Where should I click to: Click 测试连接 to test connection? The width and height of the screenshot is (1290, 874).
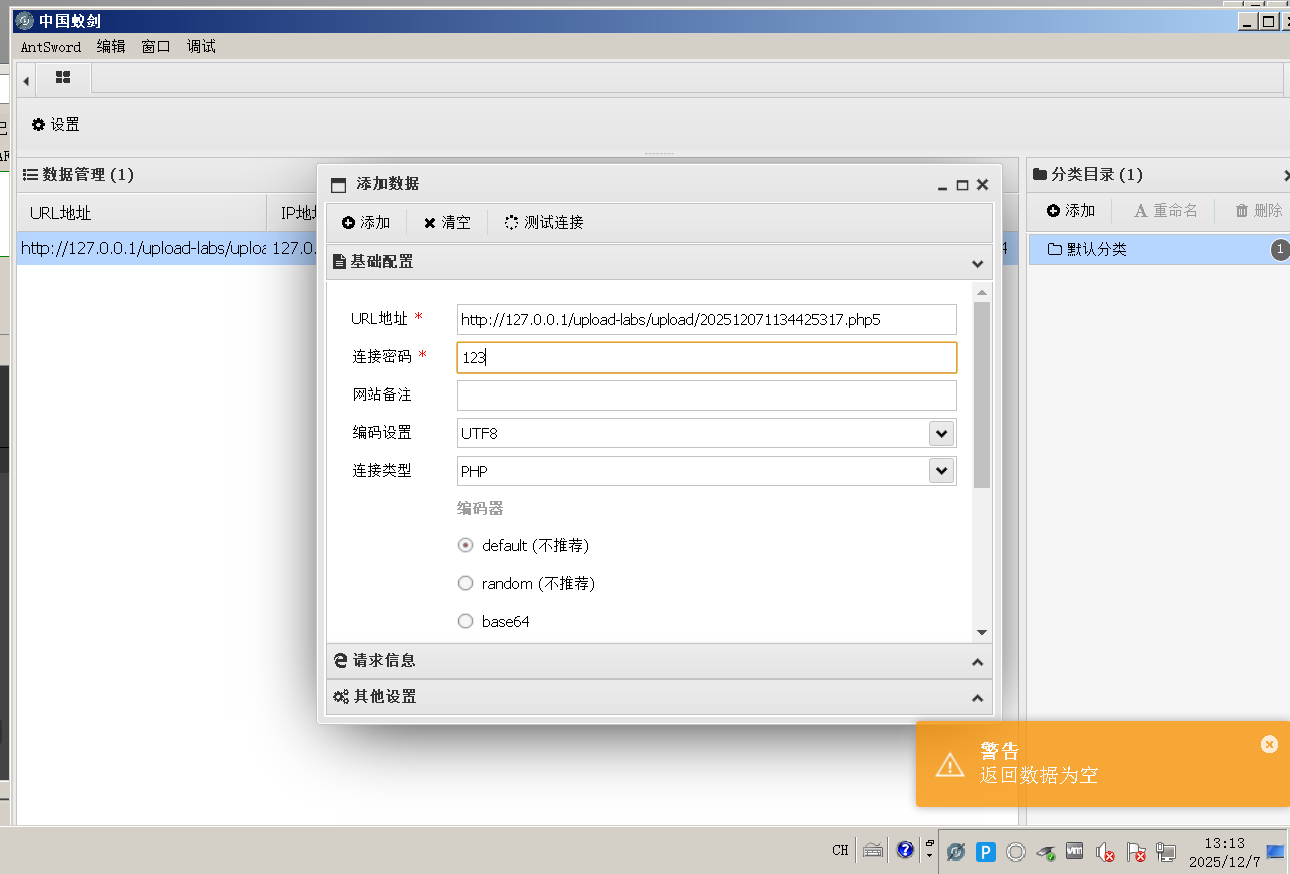coord(544,222)
